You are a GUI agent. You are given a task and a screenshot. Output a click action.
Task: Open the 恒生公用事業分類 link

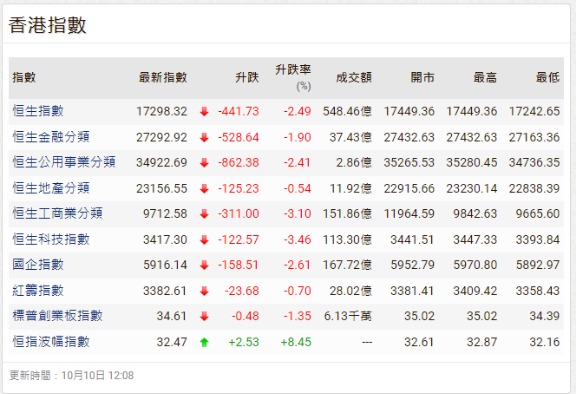point(64,162)
